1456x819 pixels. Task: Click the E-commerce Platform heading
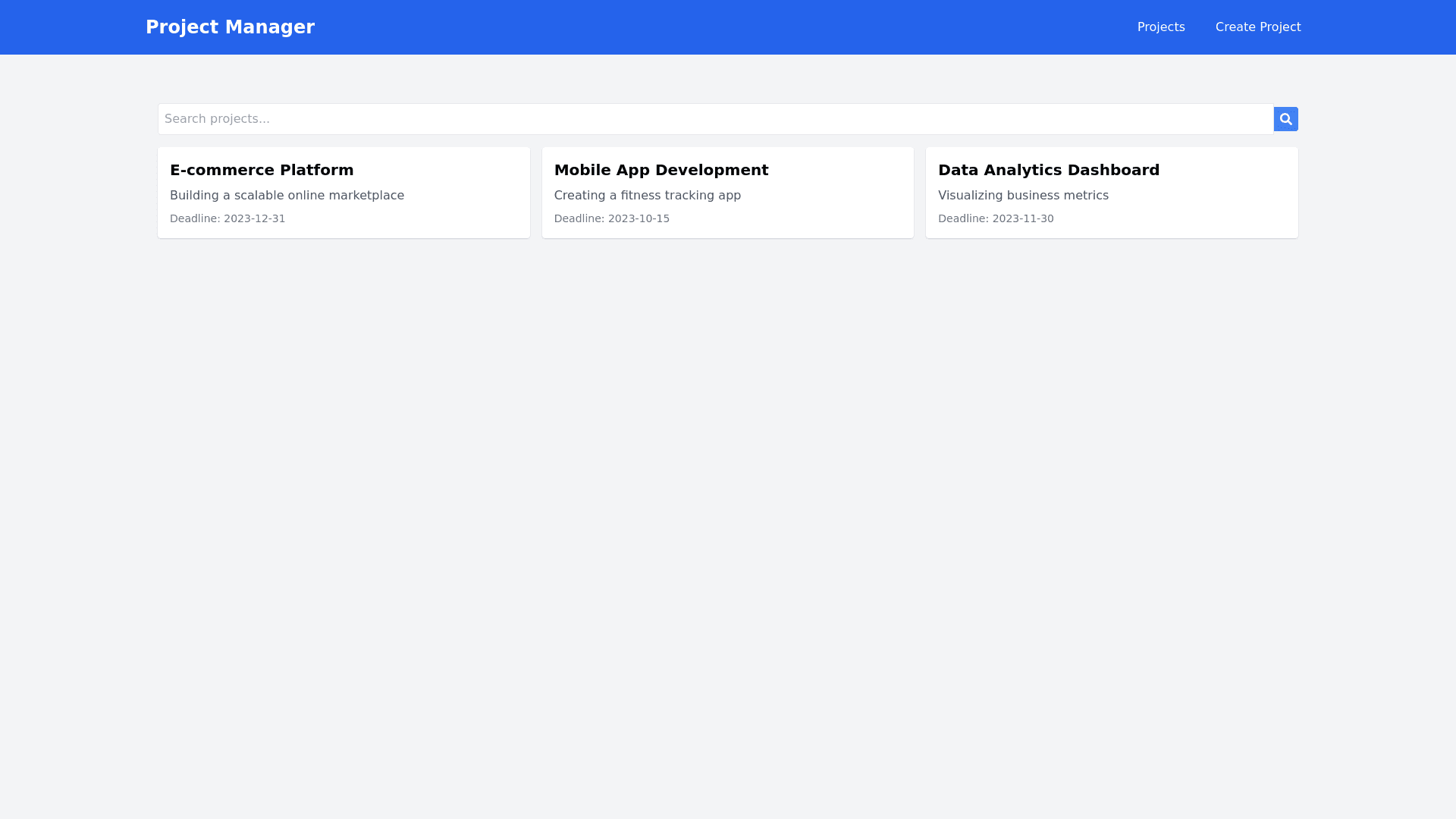tap(262, 170)
